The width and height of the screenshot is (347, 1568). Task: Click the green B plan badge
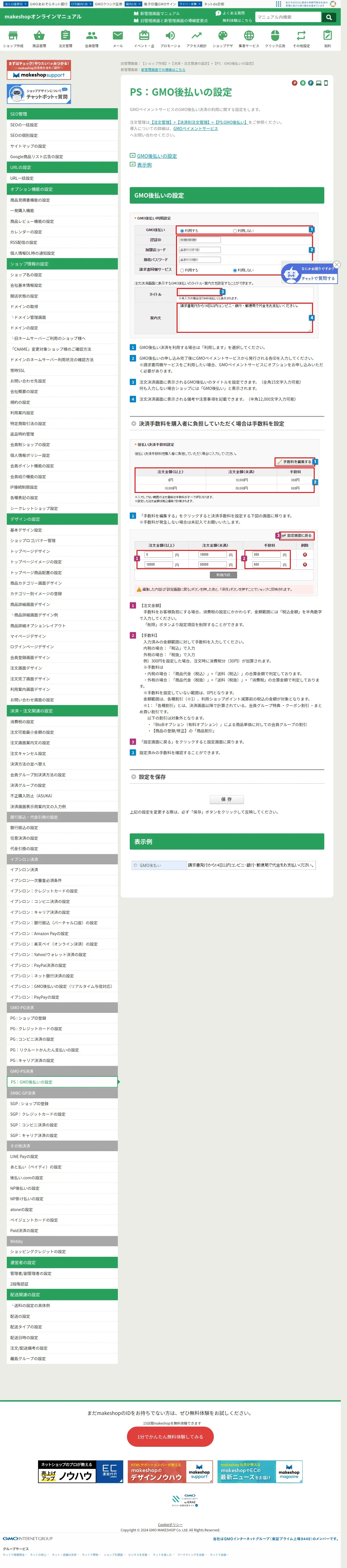[x=302, y=83]
